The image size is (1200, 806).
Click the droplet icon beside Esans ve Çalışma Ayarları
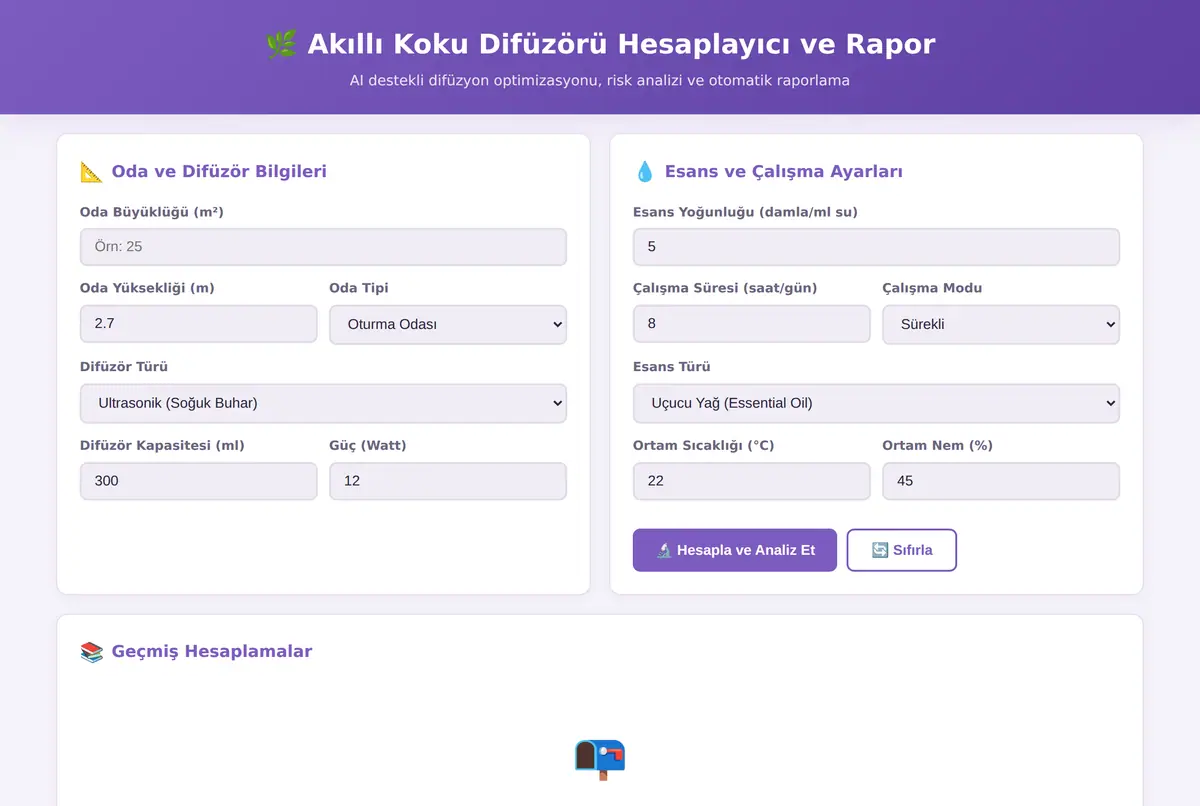tap(645, 171)
